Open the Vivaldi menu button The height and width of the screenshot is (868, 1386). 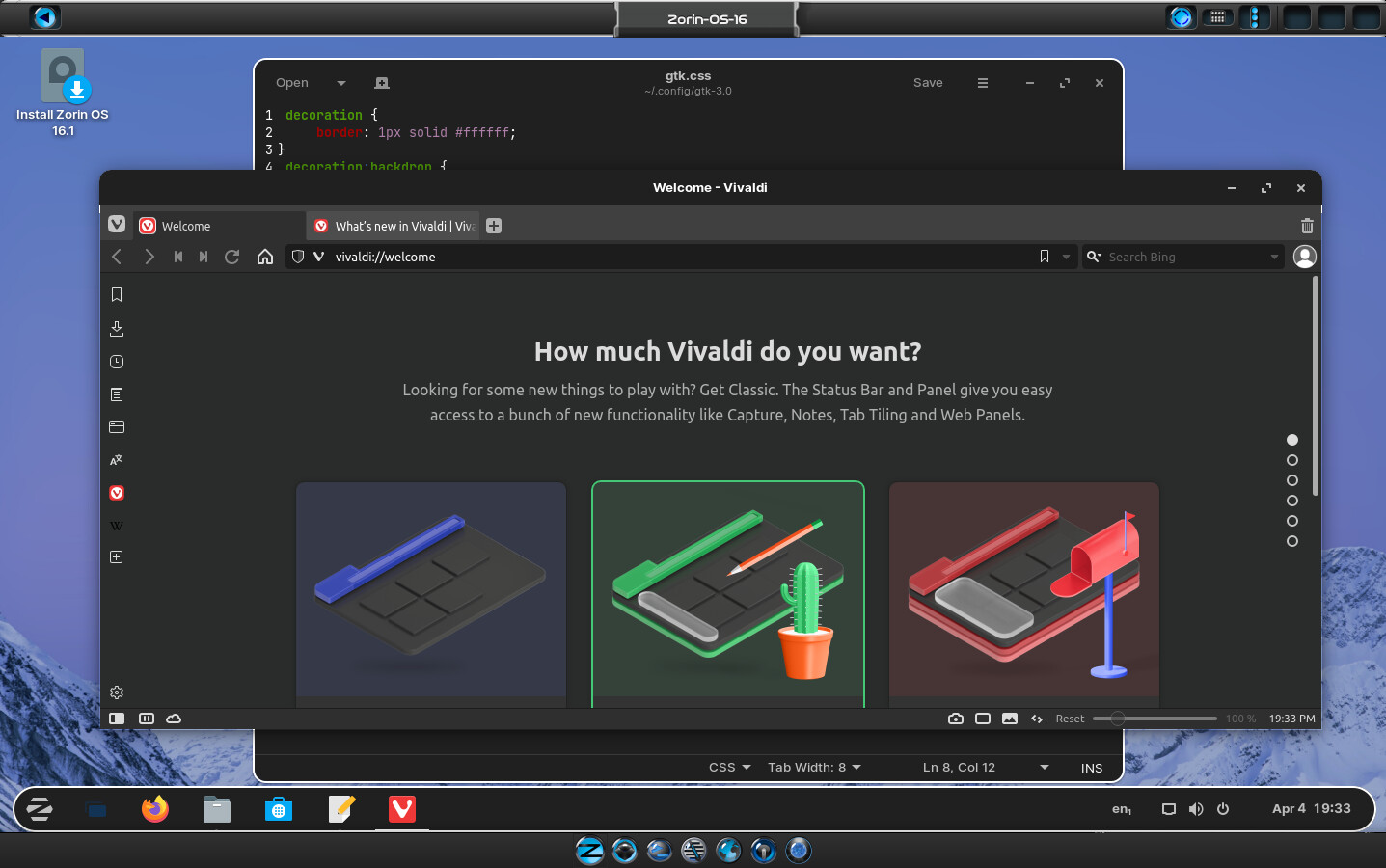[117, 225]
